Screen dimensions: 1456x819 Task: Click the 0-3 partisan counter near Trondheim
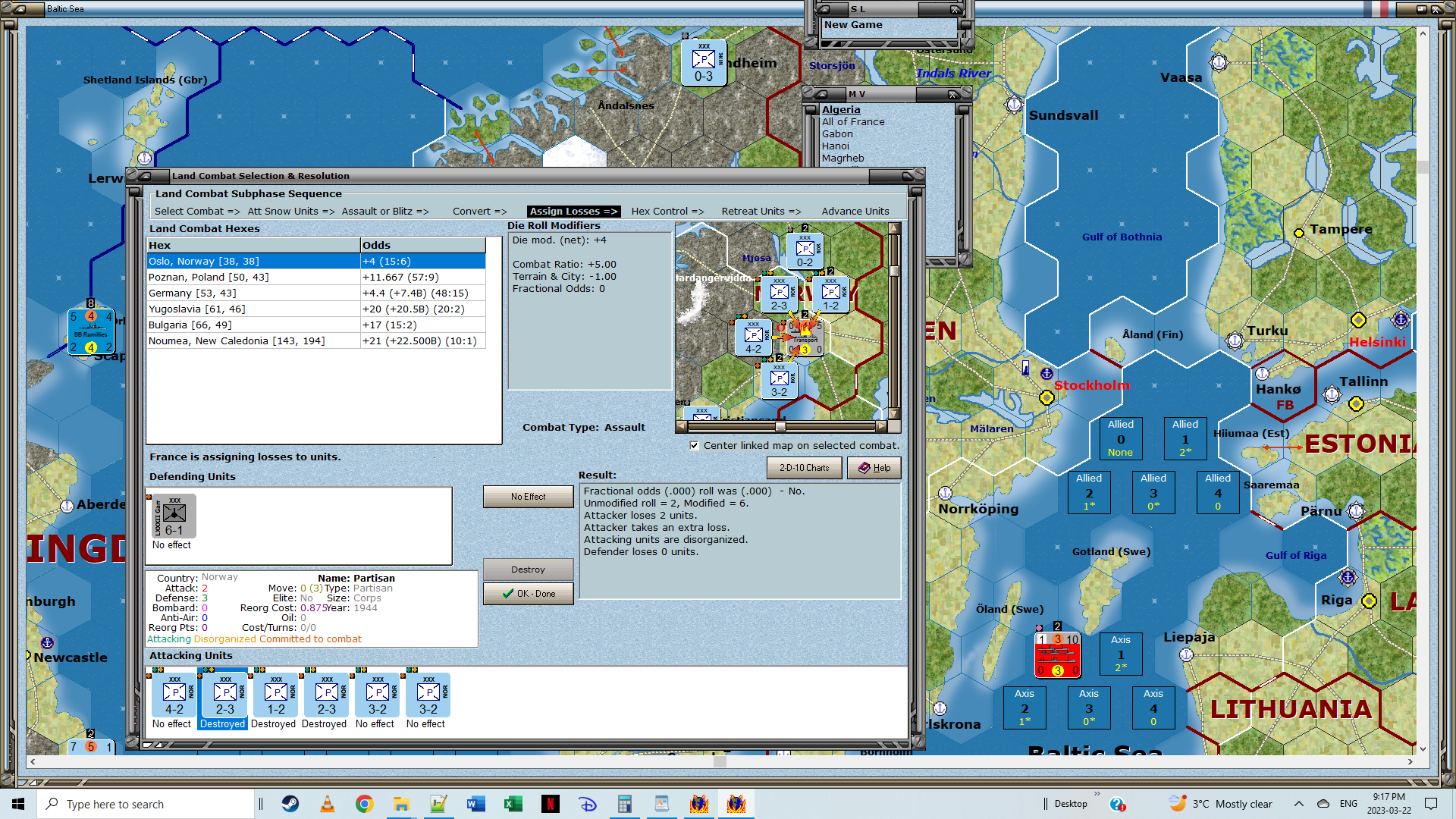coord(704,62)
